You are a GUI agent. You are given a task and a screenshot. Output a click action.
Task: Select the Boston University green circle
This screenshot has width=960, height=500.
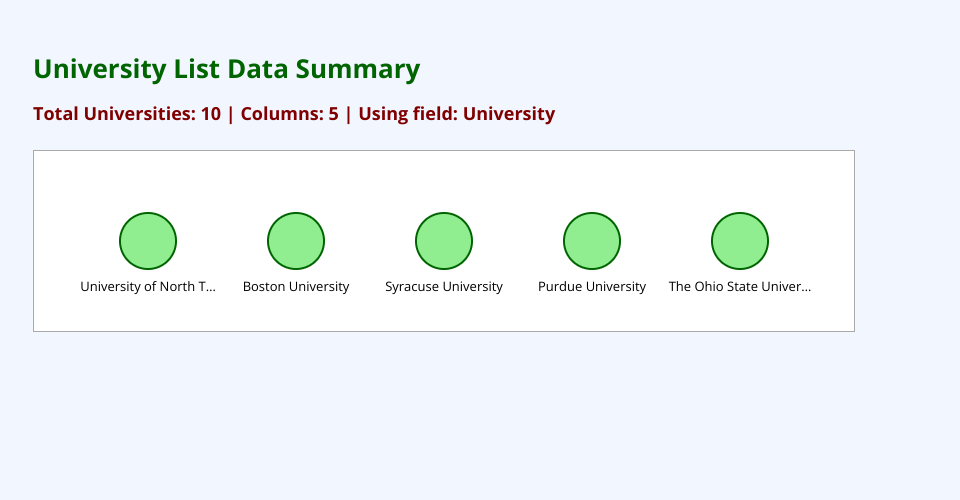[296, 241]
